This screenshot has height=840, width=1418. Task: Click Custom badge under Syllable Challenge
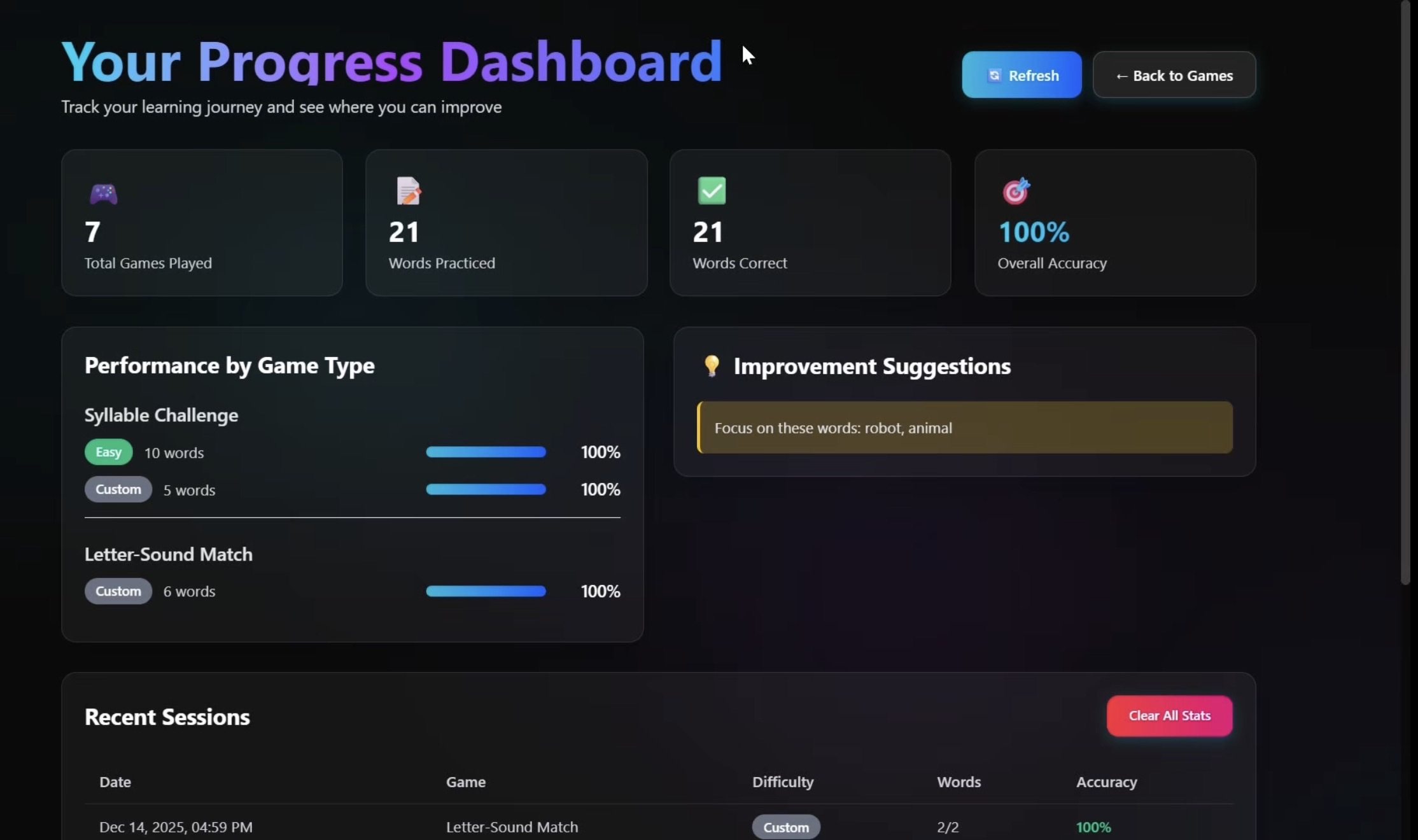click(118, 489)
